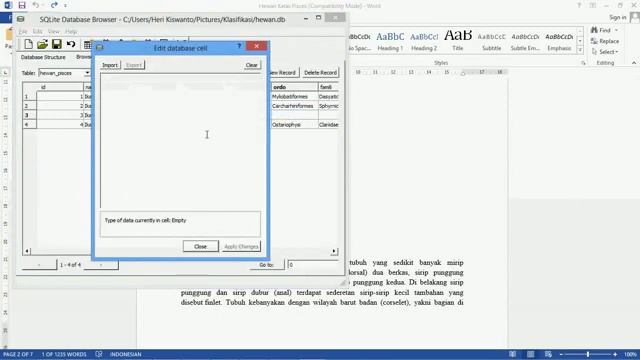Click the Open Database folder icon
Viewport: 640px width, 360px height.
(x=42, y=44)
